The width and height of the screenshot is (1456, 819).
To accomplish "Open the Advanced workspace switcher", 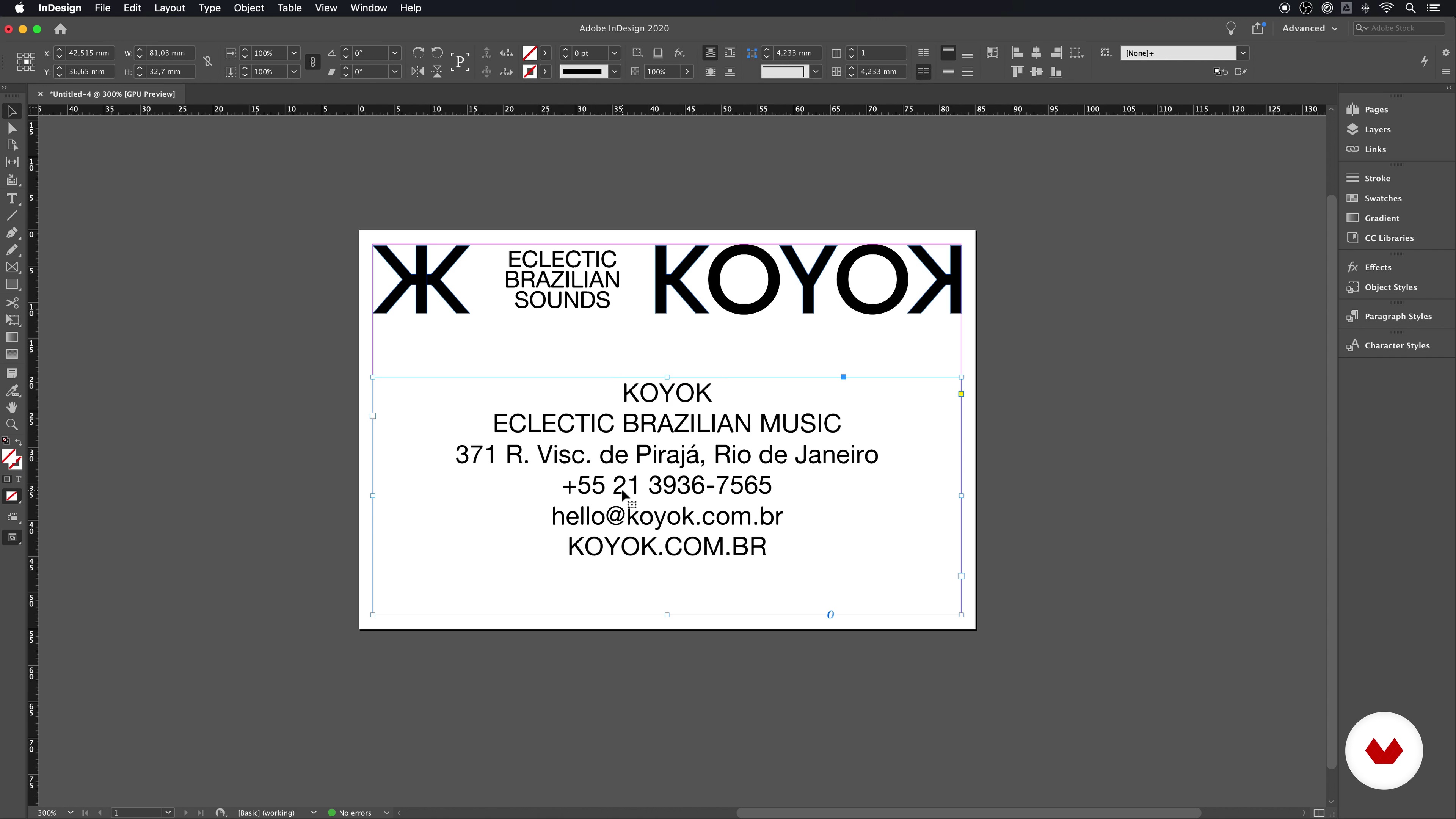I will tap(1310, 28).
